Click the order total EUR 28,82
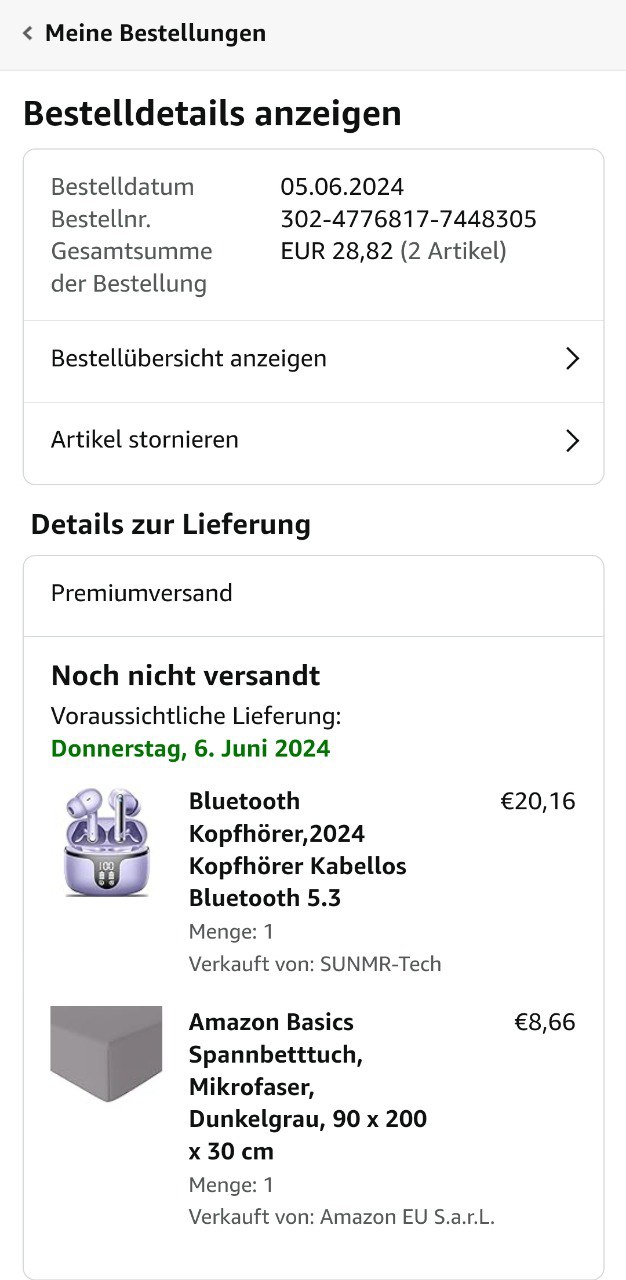The width and height of the screenshot is (626, 1280). click(337, 251)
